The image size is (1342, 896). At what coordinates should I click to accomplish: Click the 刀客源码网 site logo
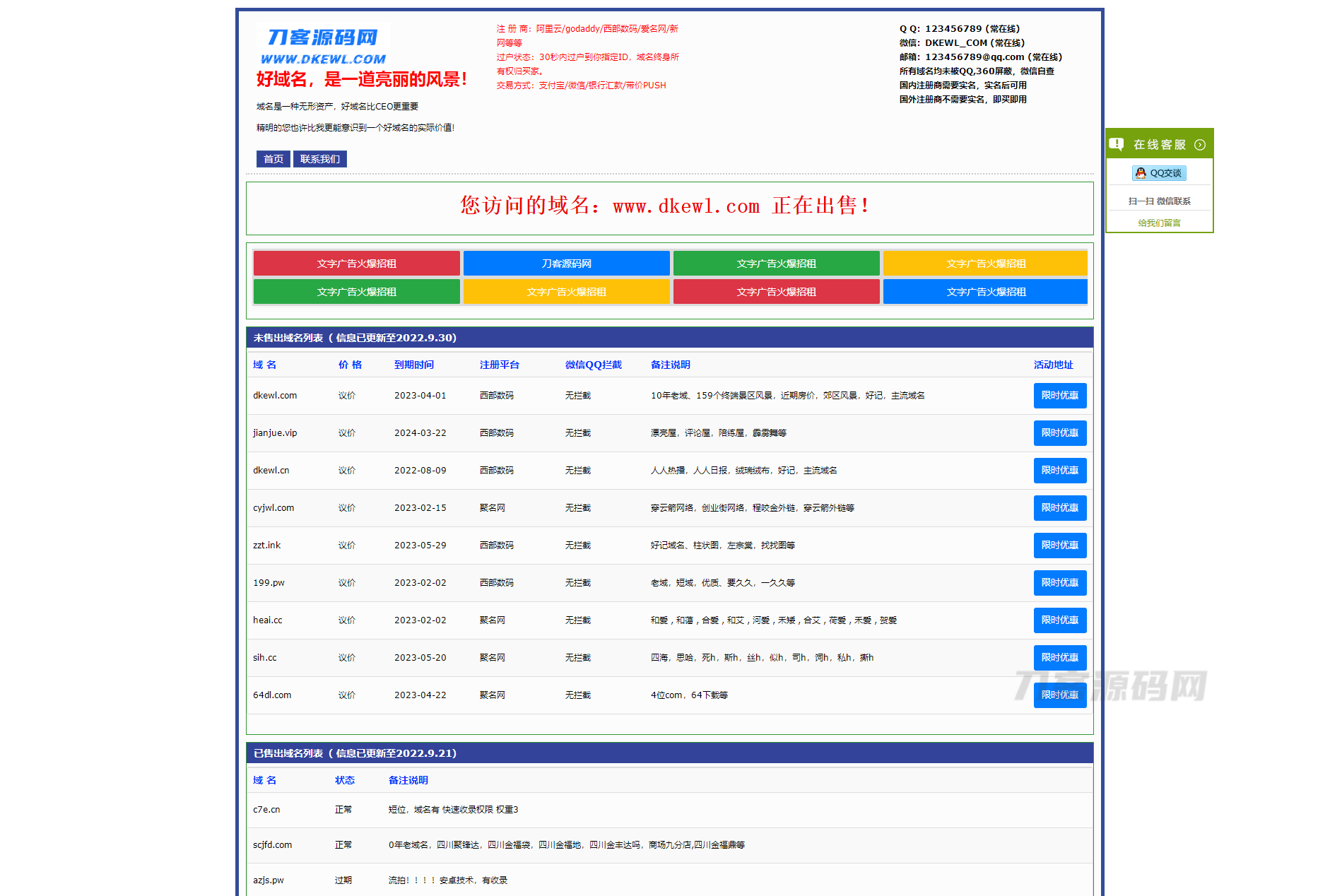[x=323, y=46]
